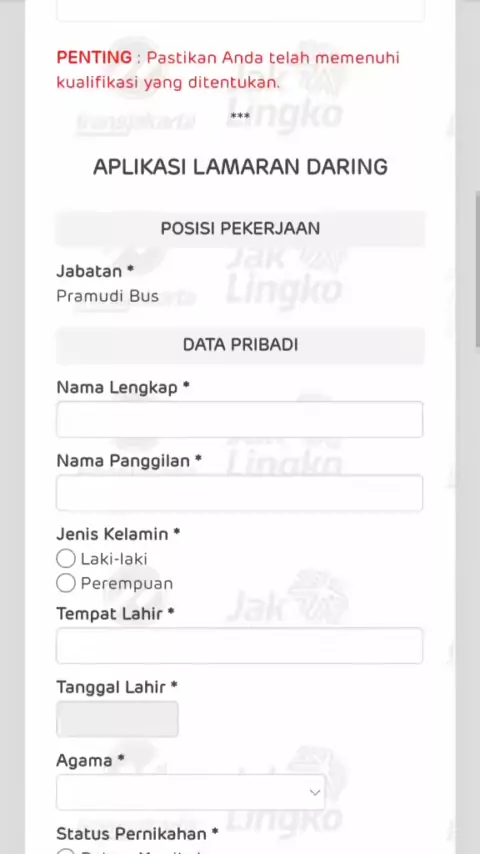Select the Laki-laki radio button
This screenshot has width=480, height=854.
point(66,558)
